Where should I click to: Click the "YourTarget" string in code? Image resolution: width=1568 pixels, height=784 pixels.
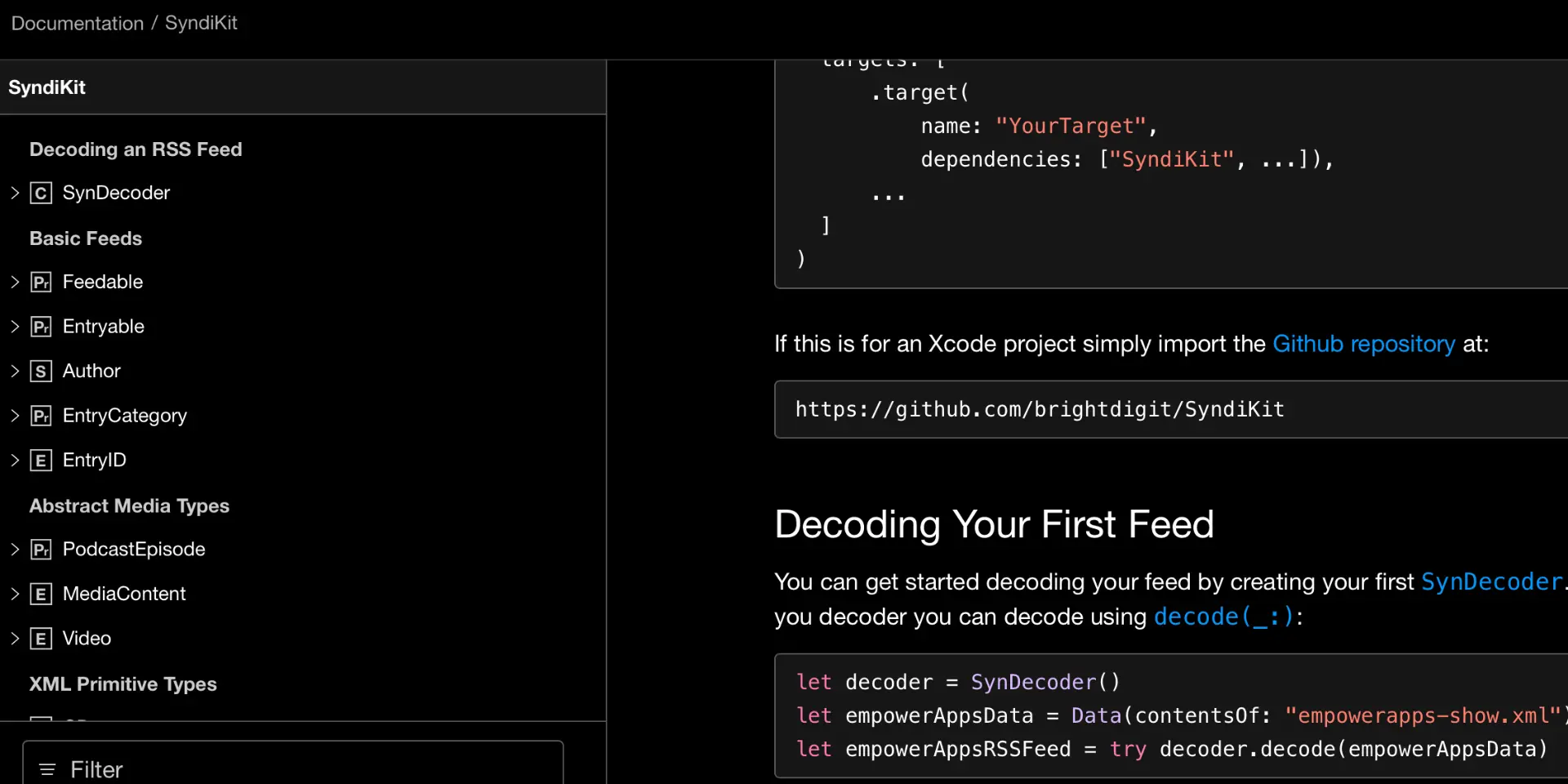point(1071,126)
